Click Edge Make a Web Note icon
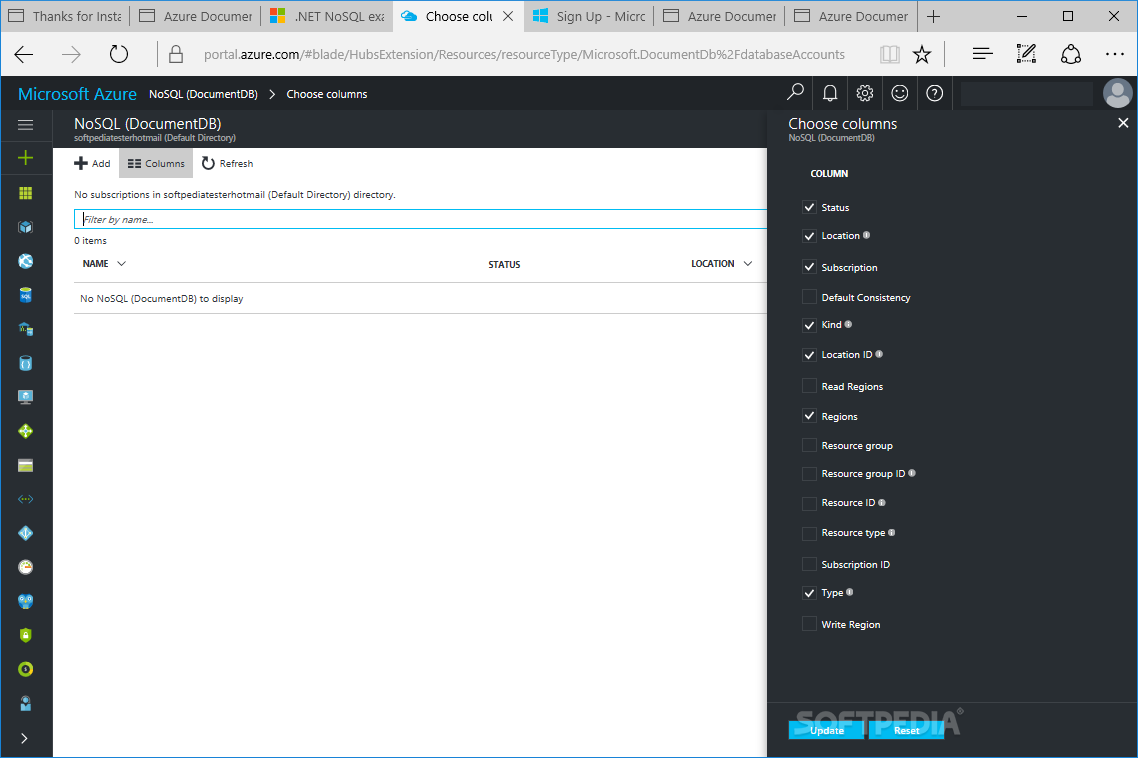Viewport: 1138px width, 758px height. pyautogui.click(x=1026, y=54)
